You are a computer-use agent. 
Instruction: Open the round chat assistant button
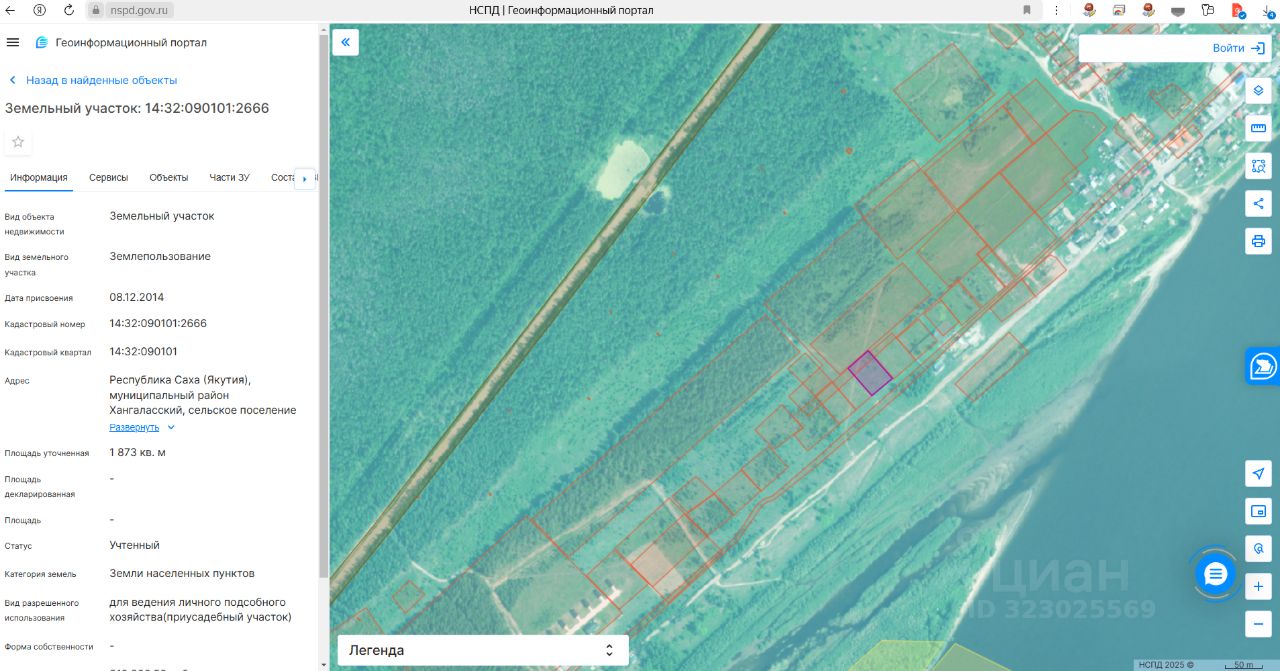(1216, 574)
